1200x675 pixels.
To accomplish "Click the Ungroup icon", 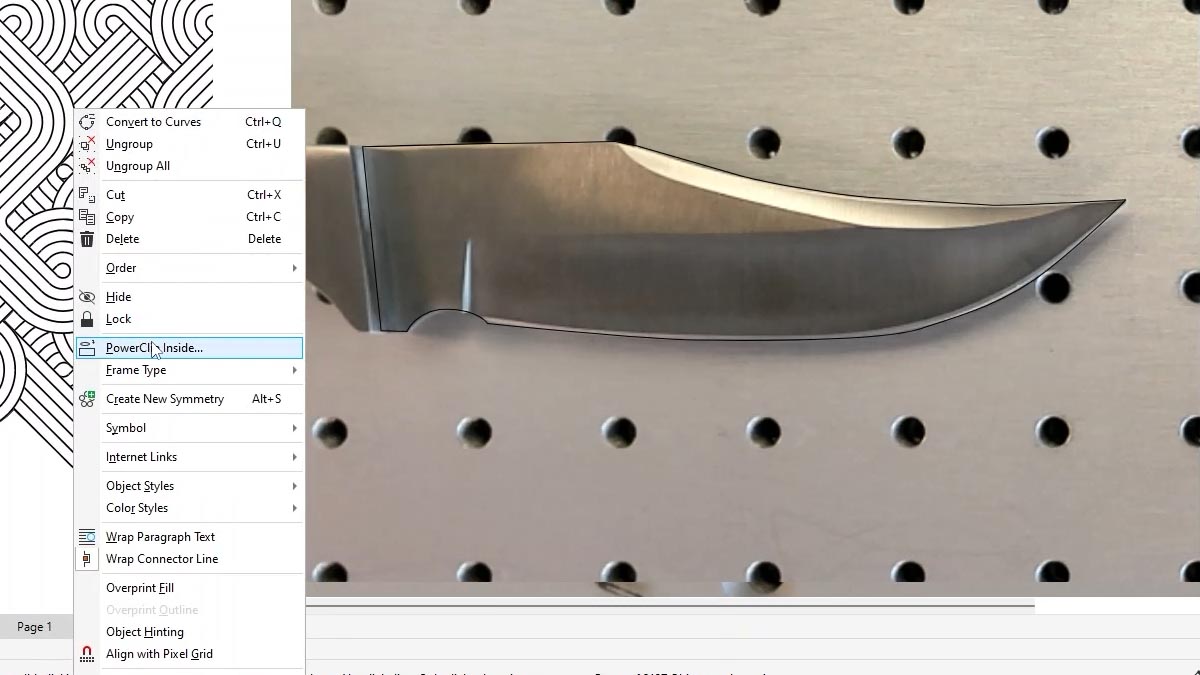I will [x=87, y=143].
